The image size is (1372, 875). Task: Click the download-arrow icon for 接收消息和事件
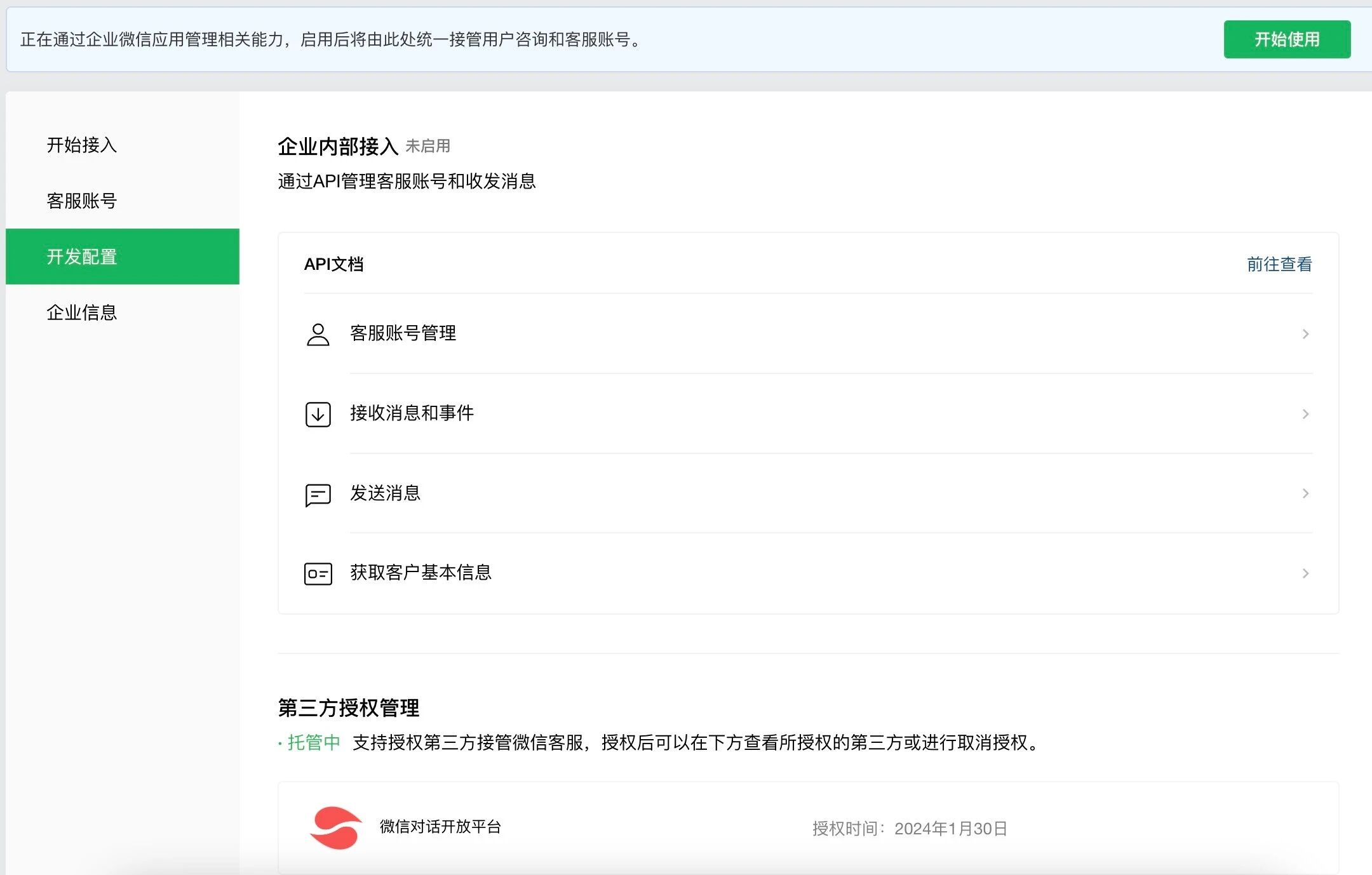[x=318, y=414]
